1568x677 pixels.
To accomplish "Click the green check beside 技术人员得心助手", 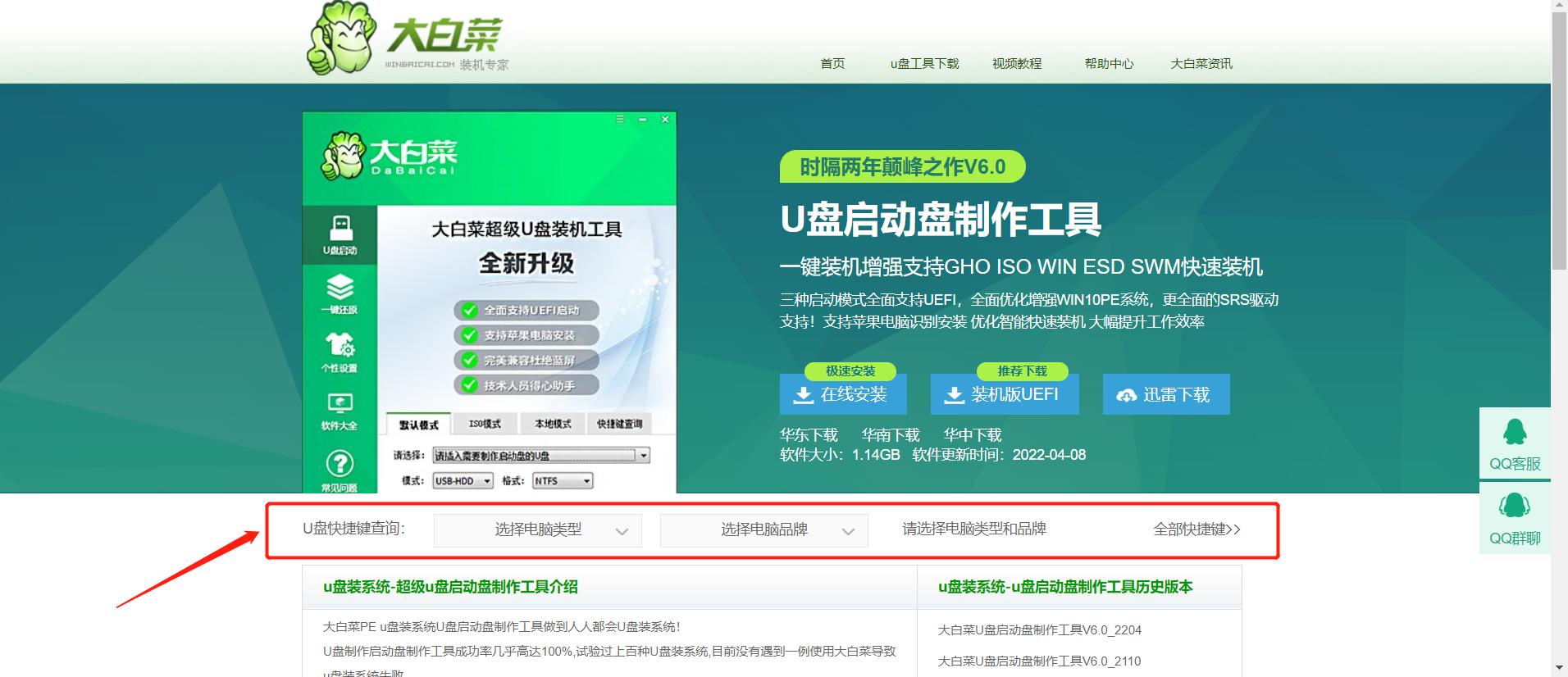I will 469,385.
